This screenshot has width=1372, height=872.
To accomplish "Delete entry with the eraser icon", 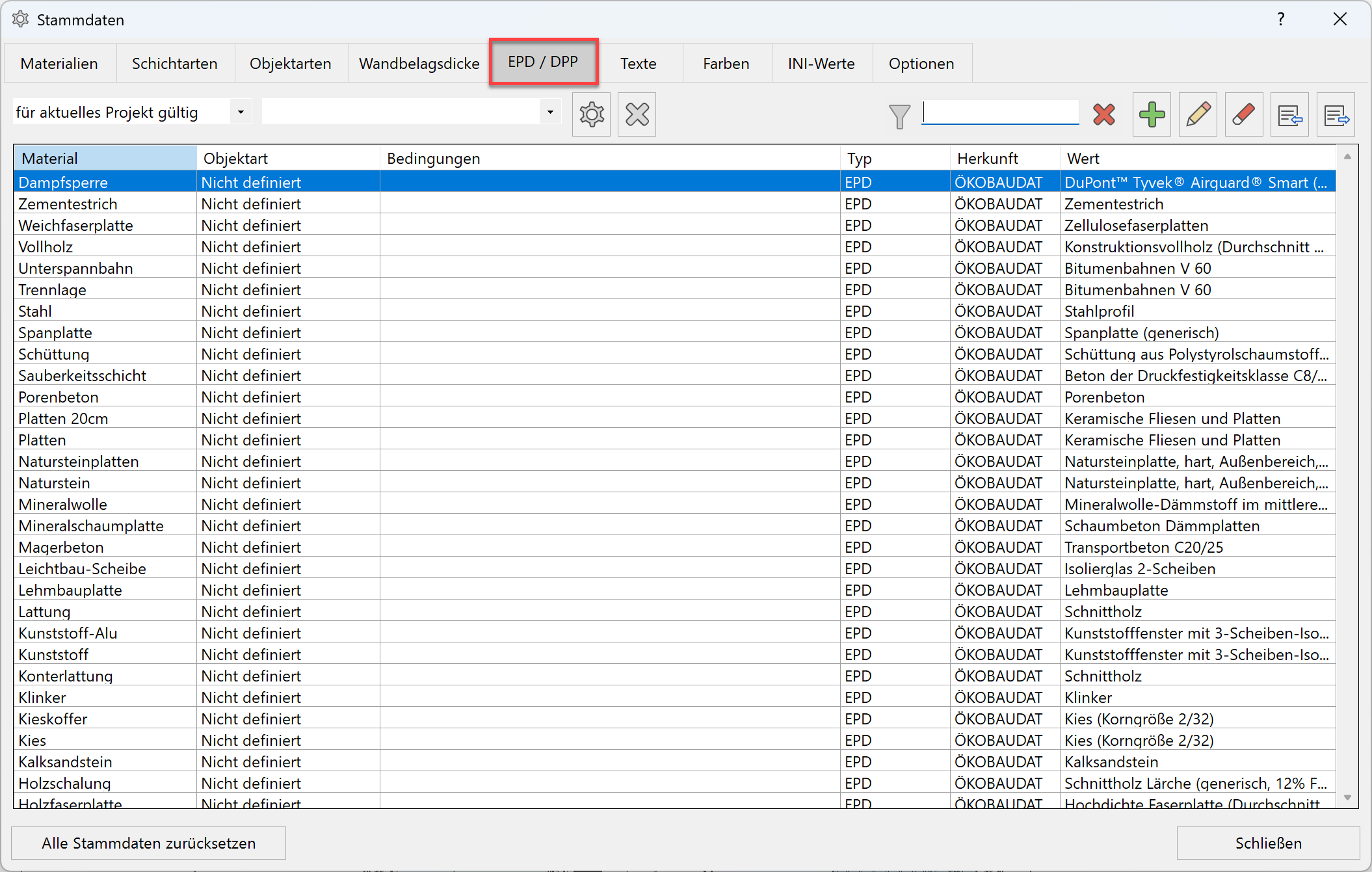I will [1244, 114].
